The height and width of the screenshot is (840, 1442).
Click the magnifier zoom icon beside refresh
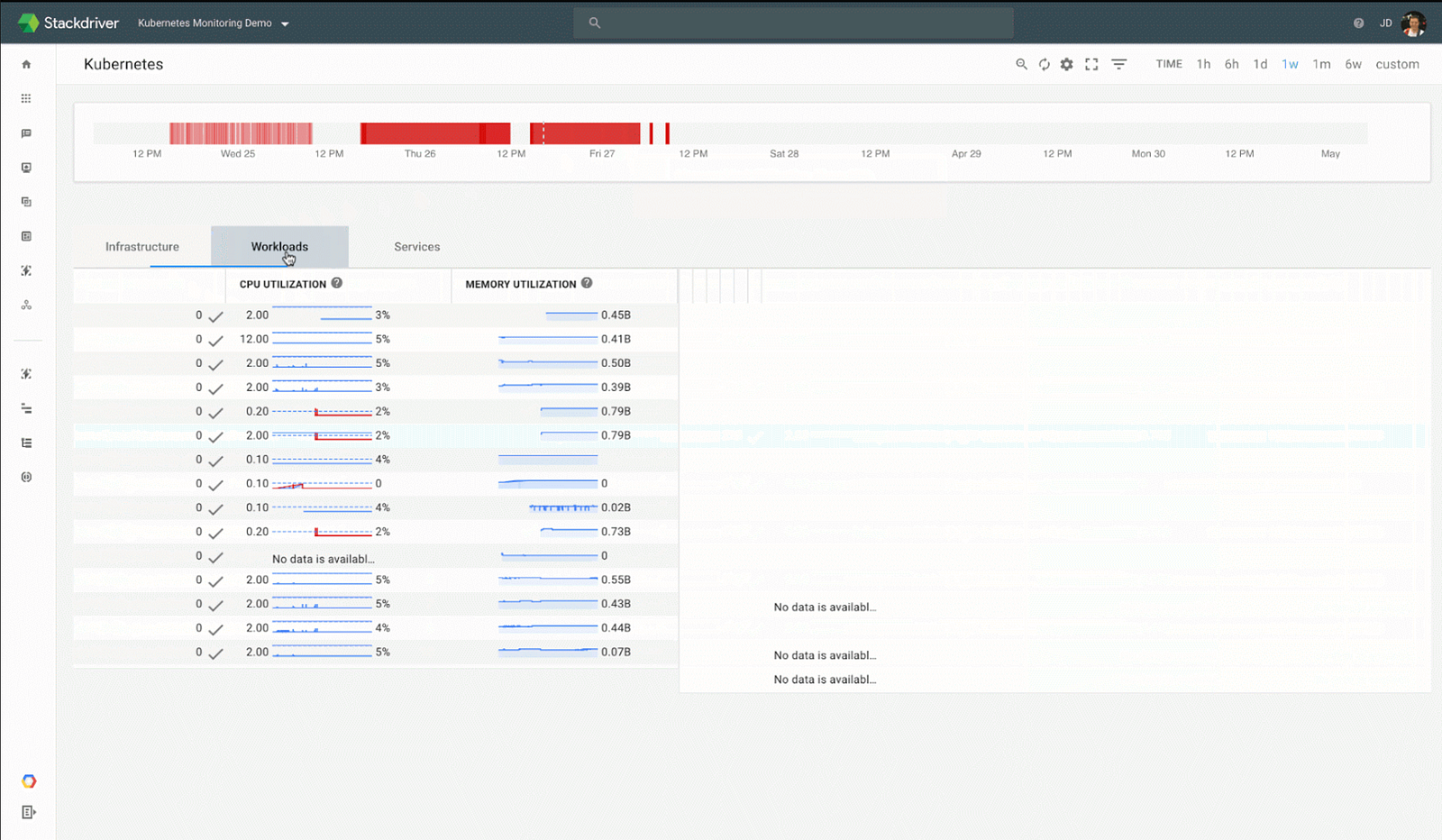coord(1021,64)
